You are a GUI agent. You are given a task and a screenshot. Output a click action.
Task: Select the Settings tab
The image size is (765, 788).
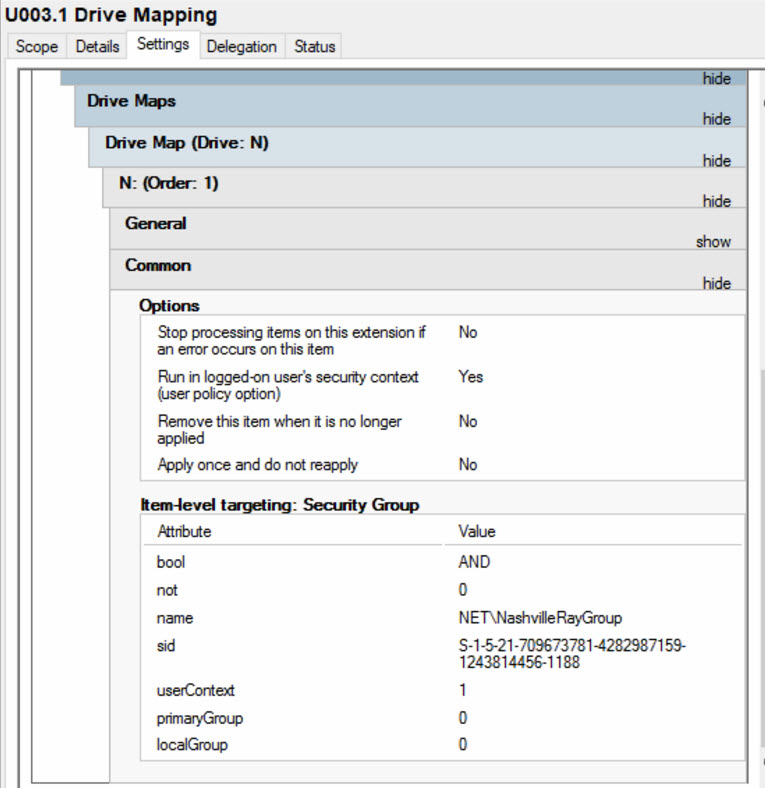coord(163,45)
